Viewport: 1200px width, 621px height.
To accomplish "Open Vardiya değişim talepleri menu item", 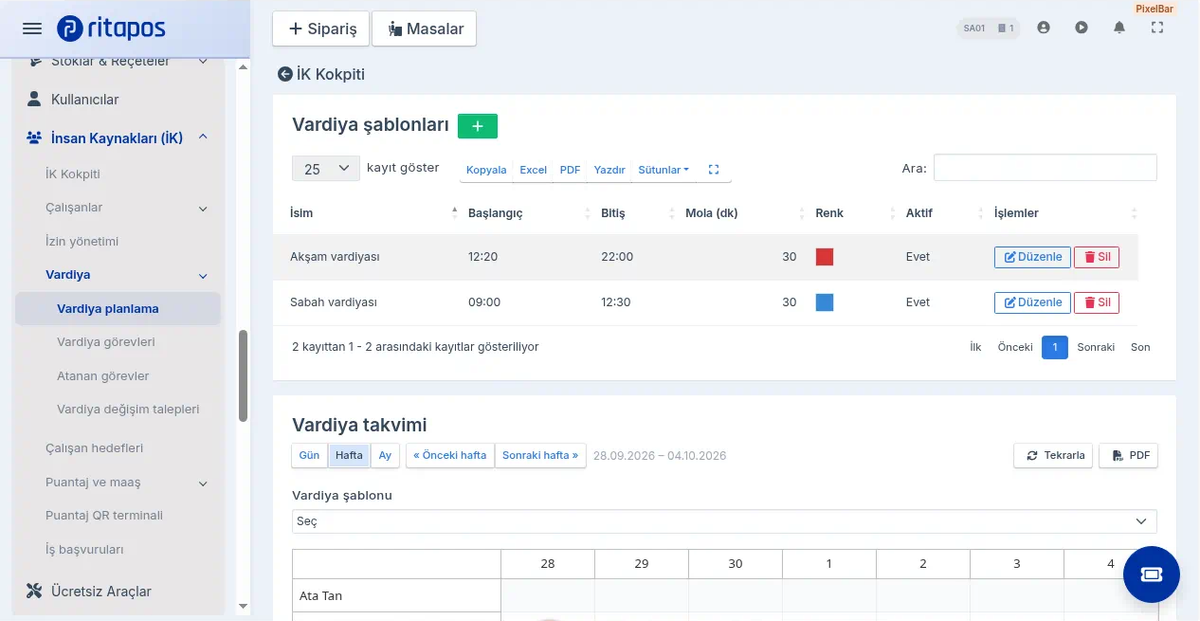I will 128,409.
